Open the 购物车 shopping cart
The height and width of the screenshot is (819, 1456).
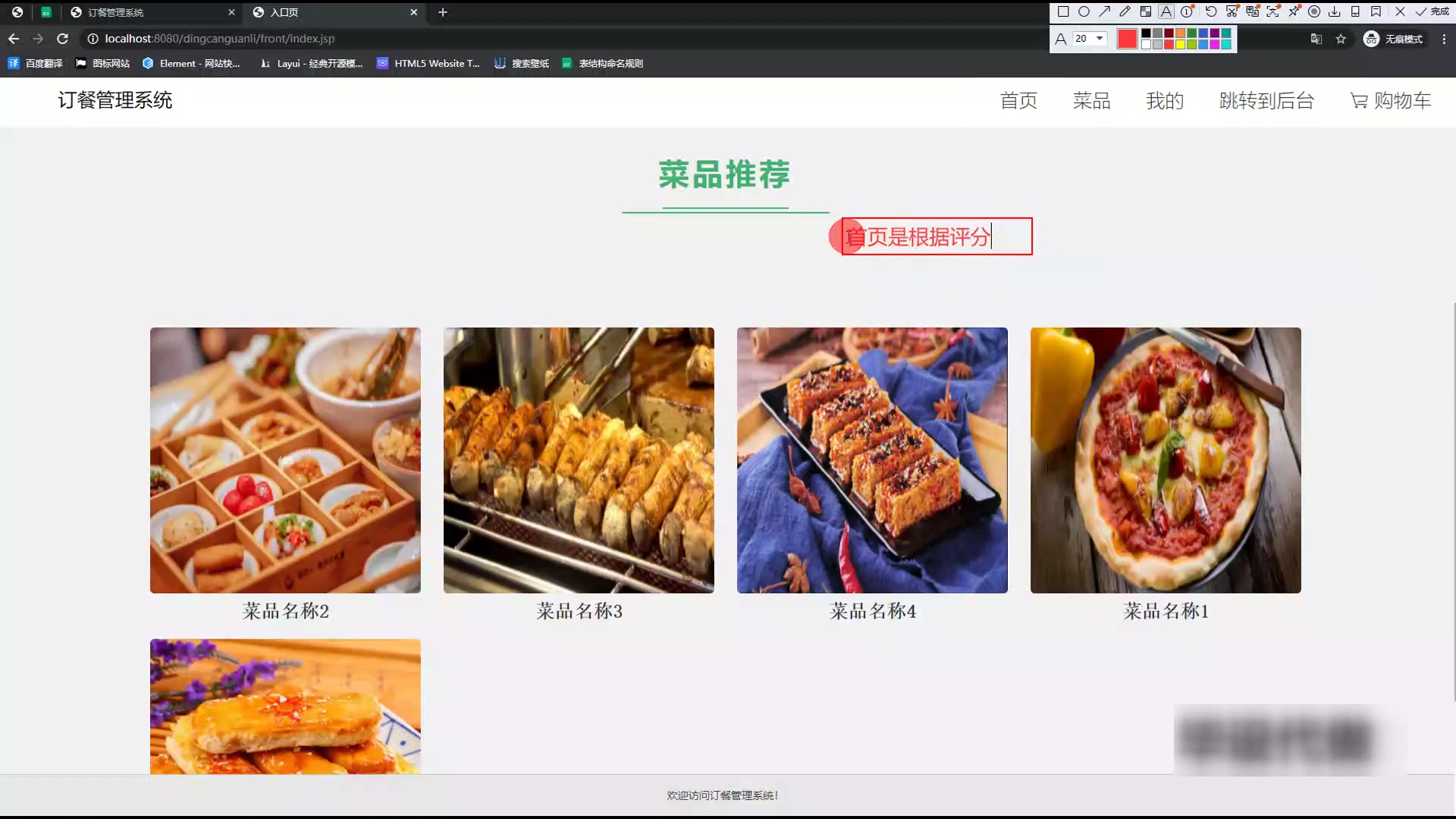[1390, 101]
